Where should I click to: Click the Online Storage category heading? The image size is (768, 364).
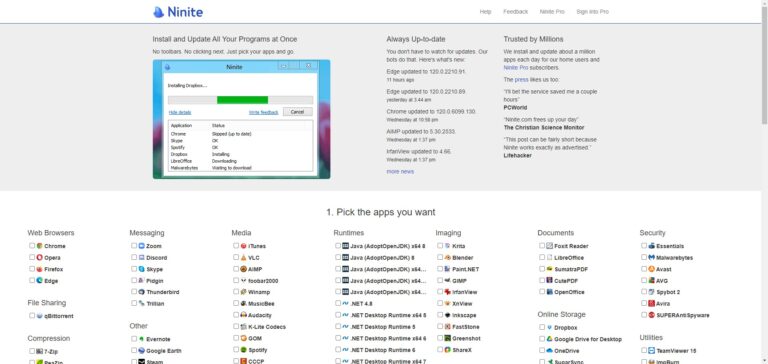click(x=561, y=315)
